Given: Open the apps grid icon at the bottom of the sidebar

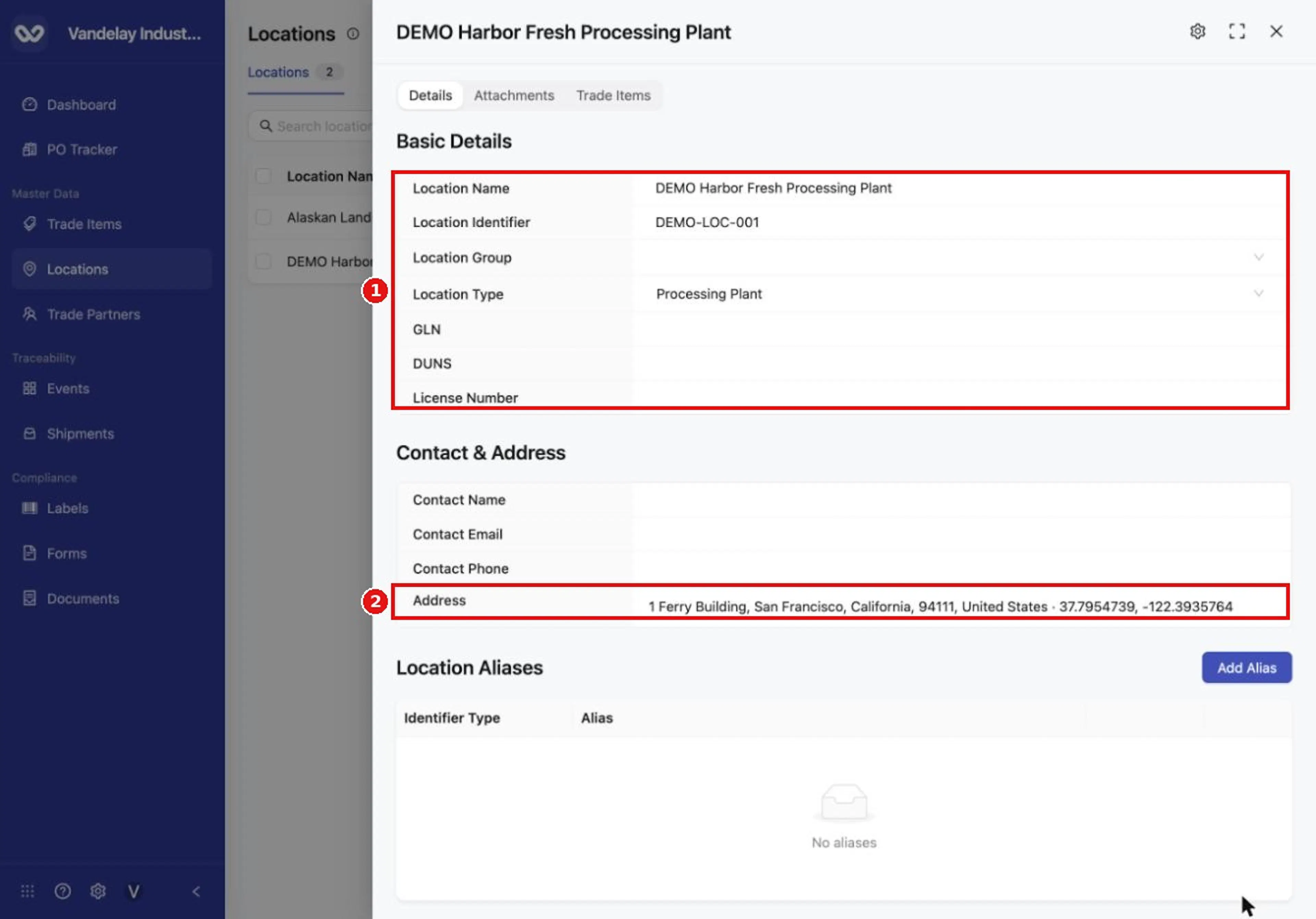Looking at the screenshot, I should [27, 892].
